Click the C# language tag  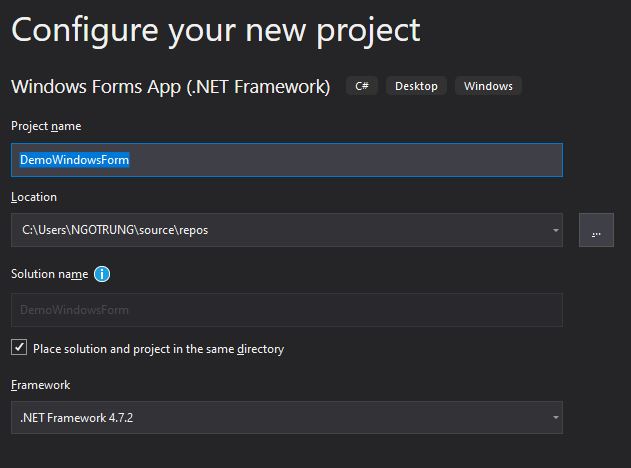[361, 86]
